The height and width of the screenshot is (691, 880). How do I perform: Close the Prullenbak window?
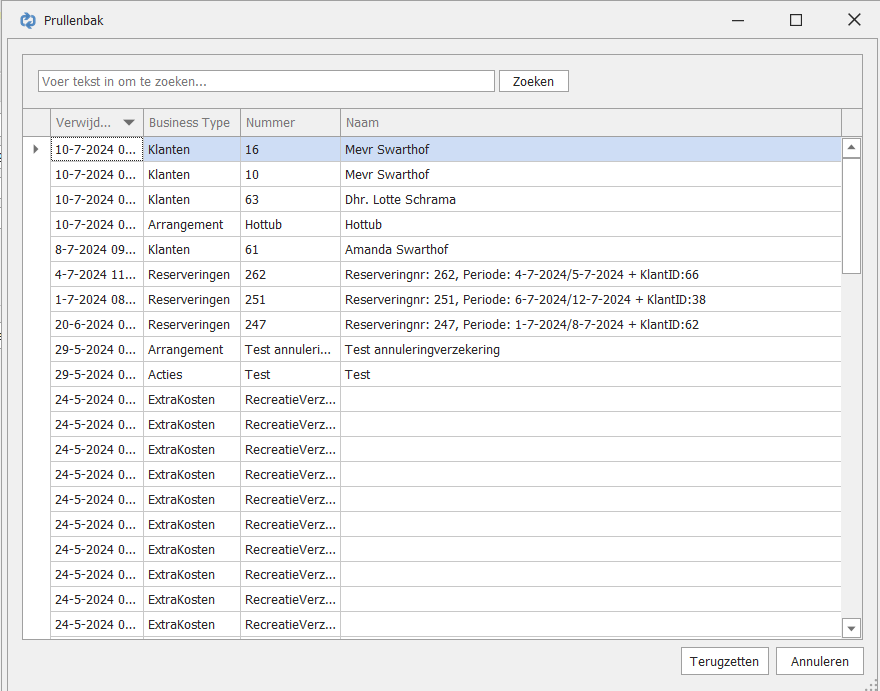(x=854, y=20)
